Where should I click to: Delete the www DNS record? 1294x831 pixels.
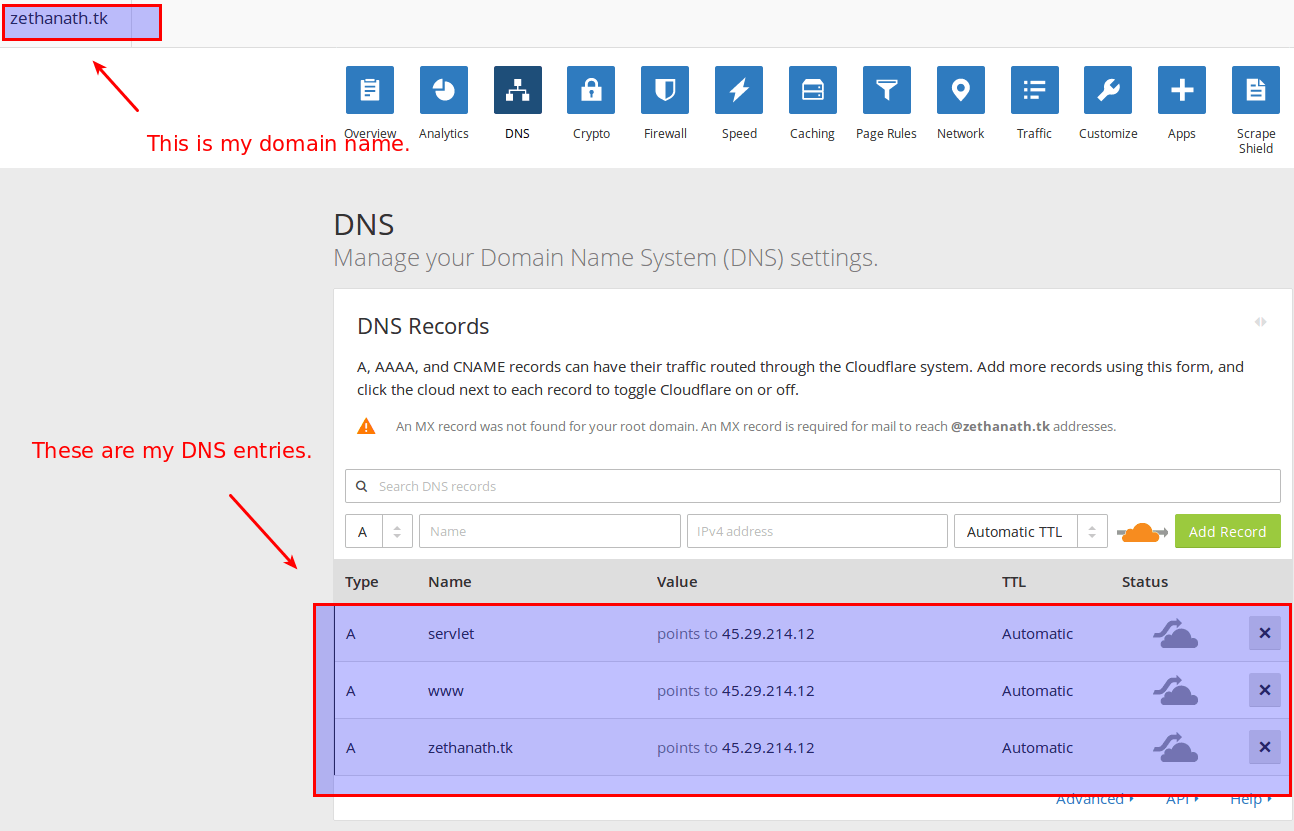click(x=1265, y=690)
